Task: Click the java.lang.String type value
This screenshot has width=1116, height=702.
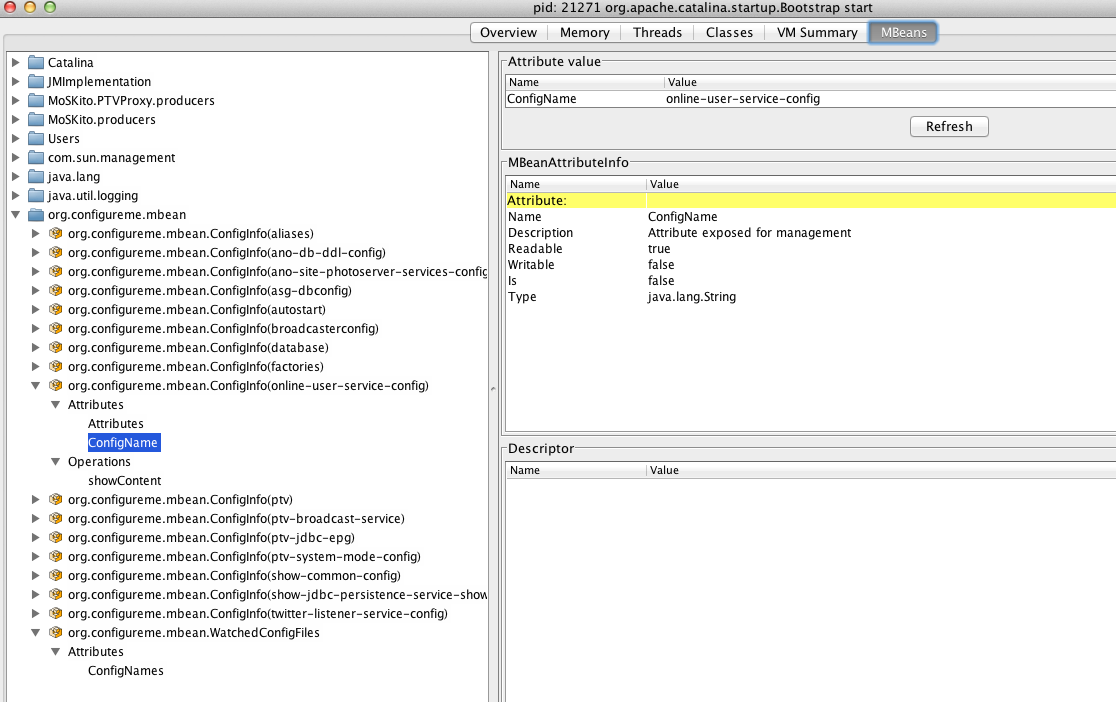Action: coord(692,297)
